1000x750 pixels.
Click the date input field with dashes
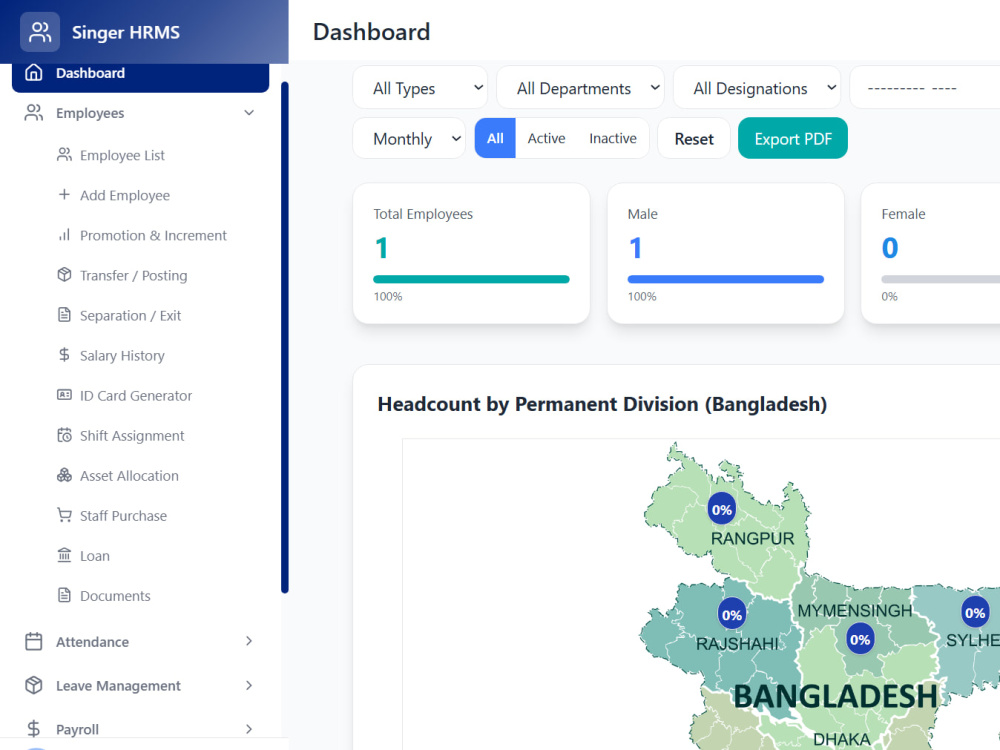click(925, 88)
